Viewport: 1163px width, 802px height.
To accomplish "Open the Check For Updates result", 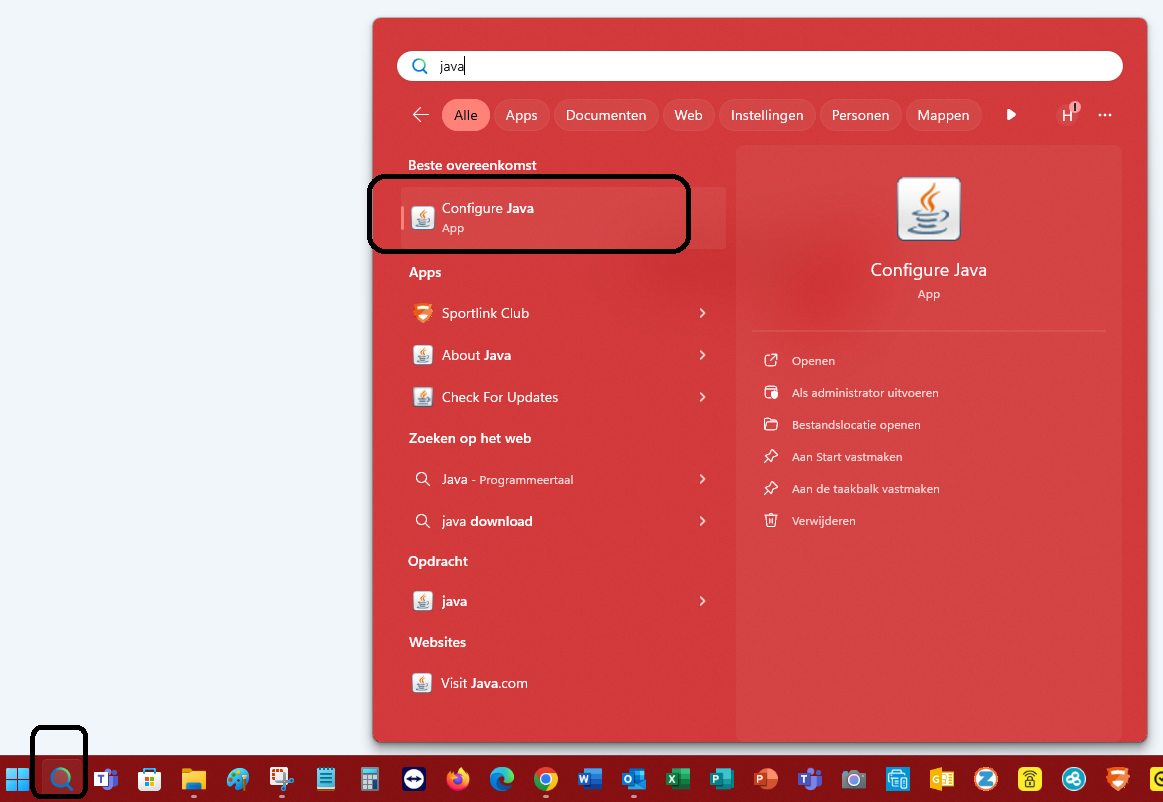I will pos(563,397).
